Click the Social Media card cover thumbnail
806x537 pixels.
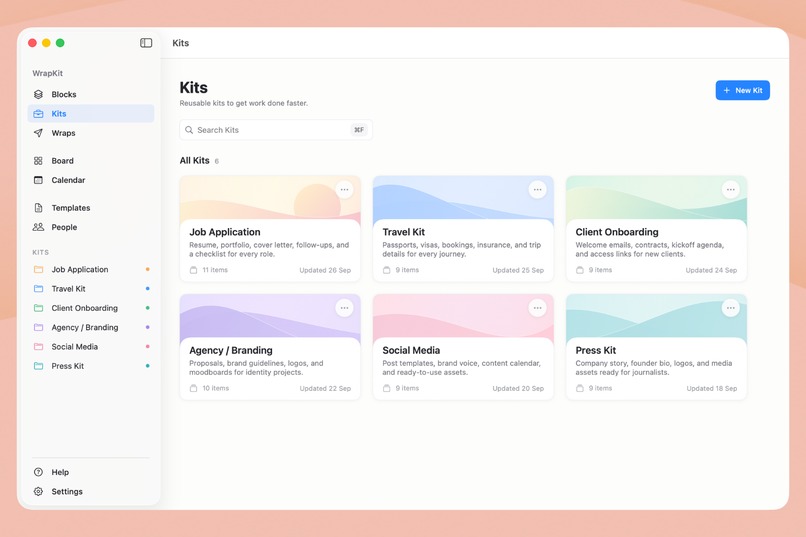463,316
